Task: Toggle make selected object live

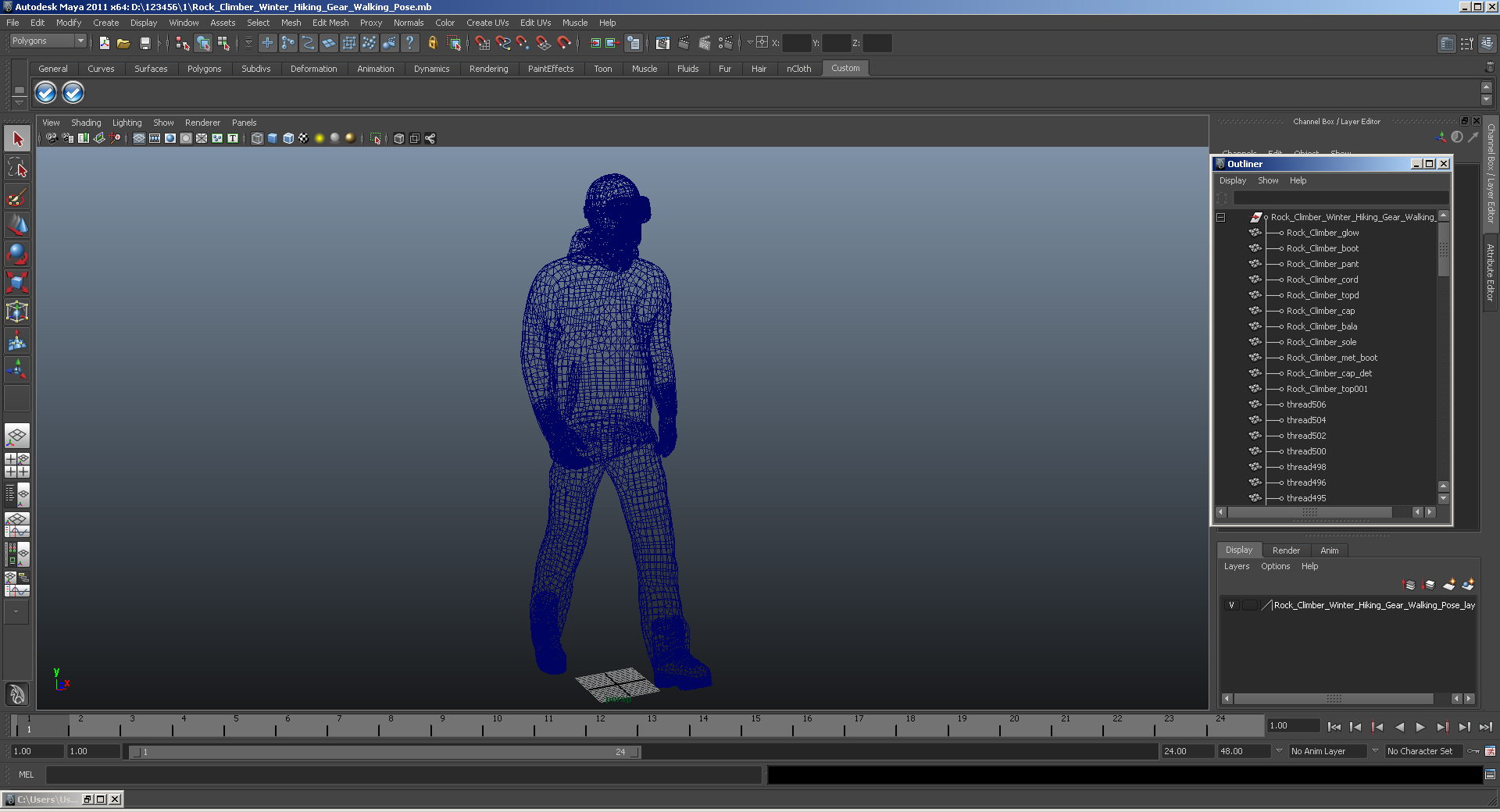Action: (564, 43)
